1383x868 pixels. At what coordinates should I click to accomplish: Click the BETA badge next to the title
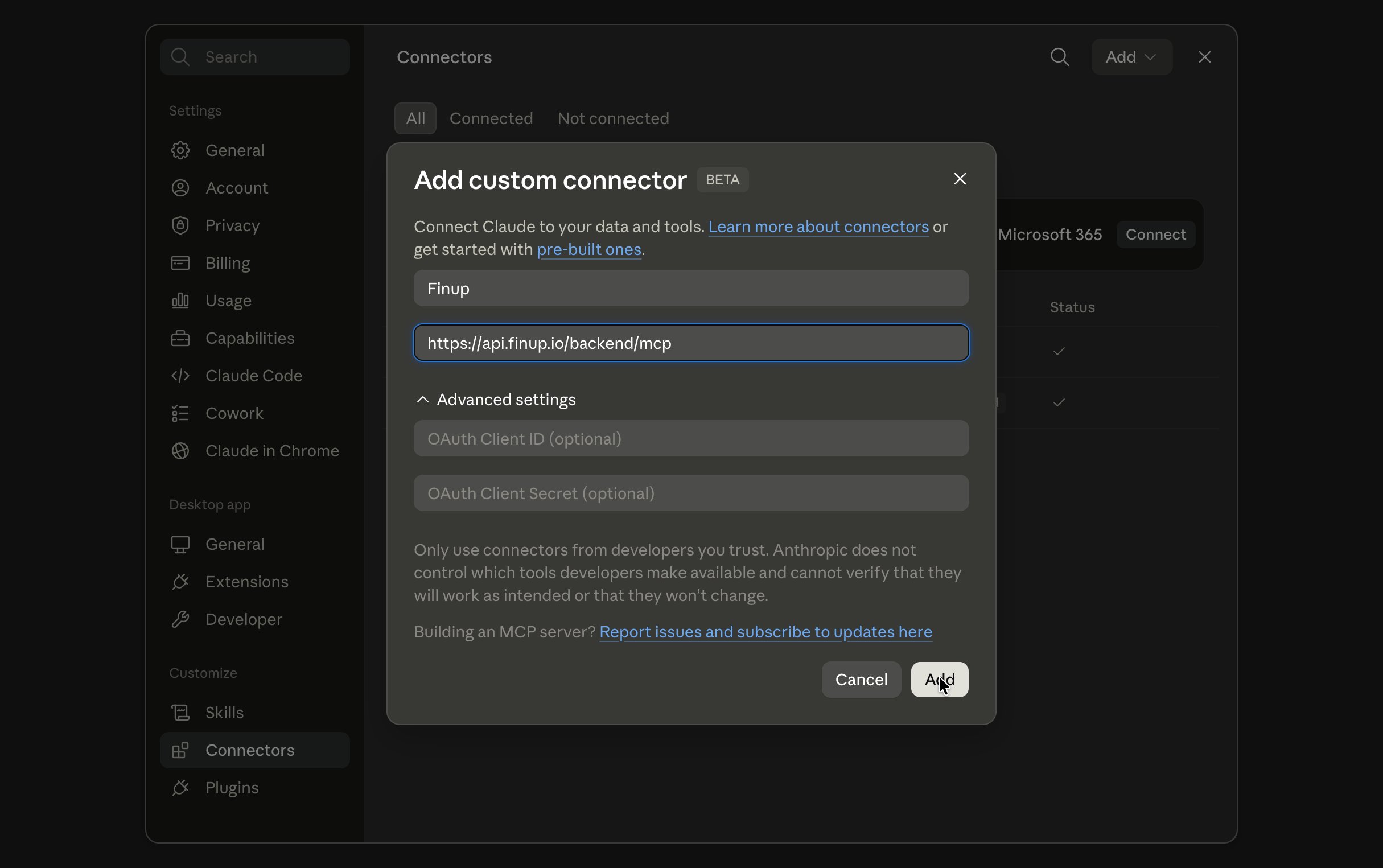coord(722,180)
